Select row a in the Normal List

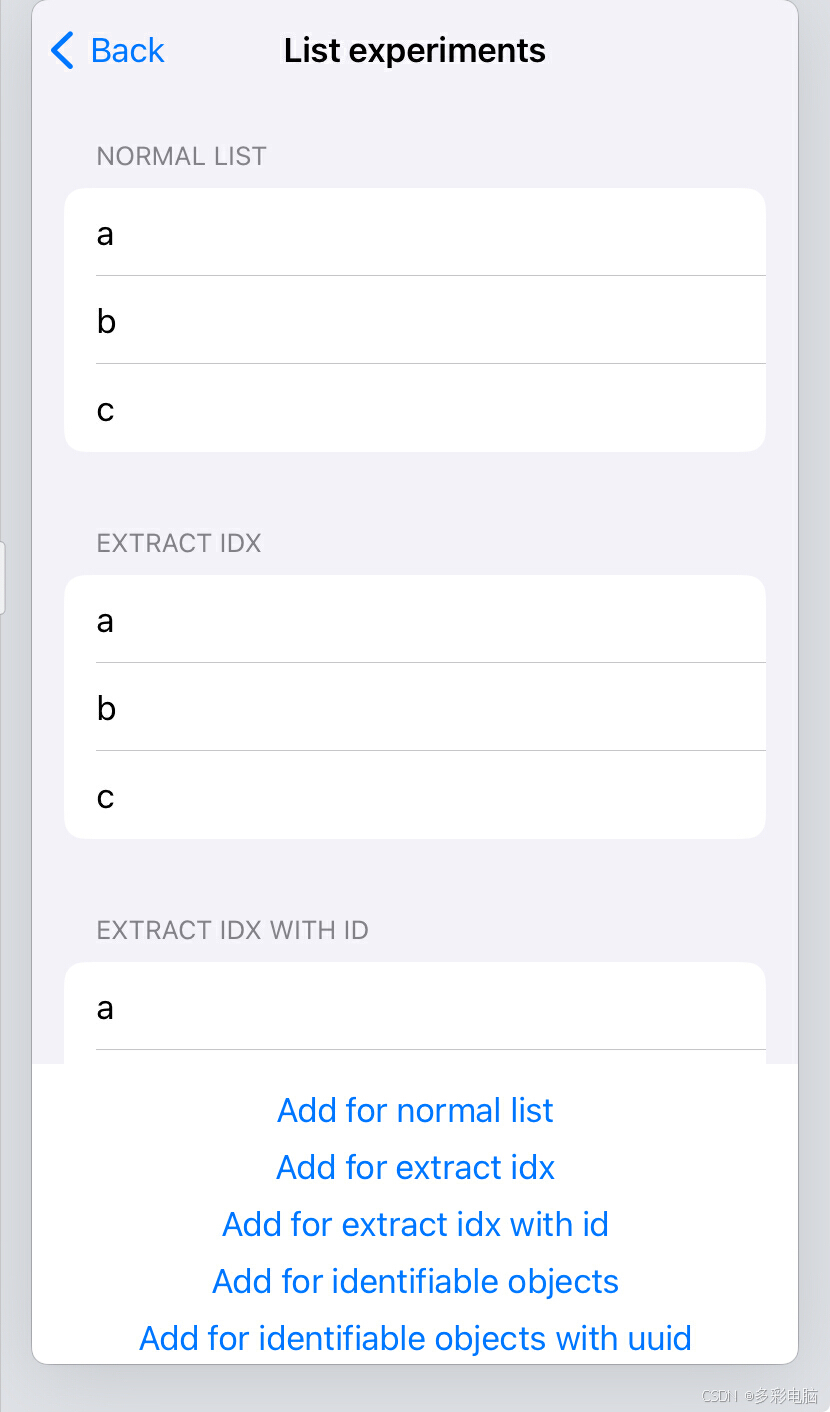tap(414, 233)
